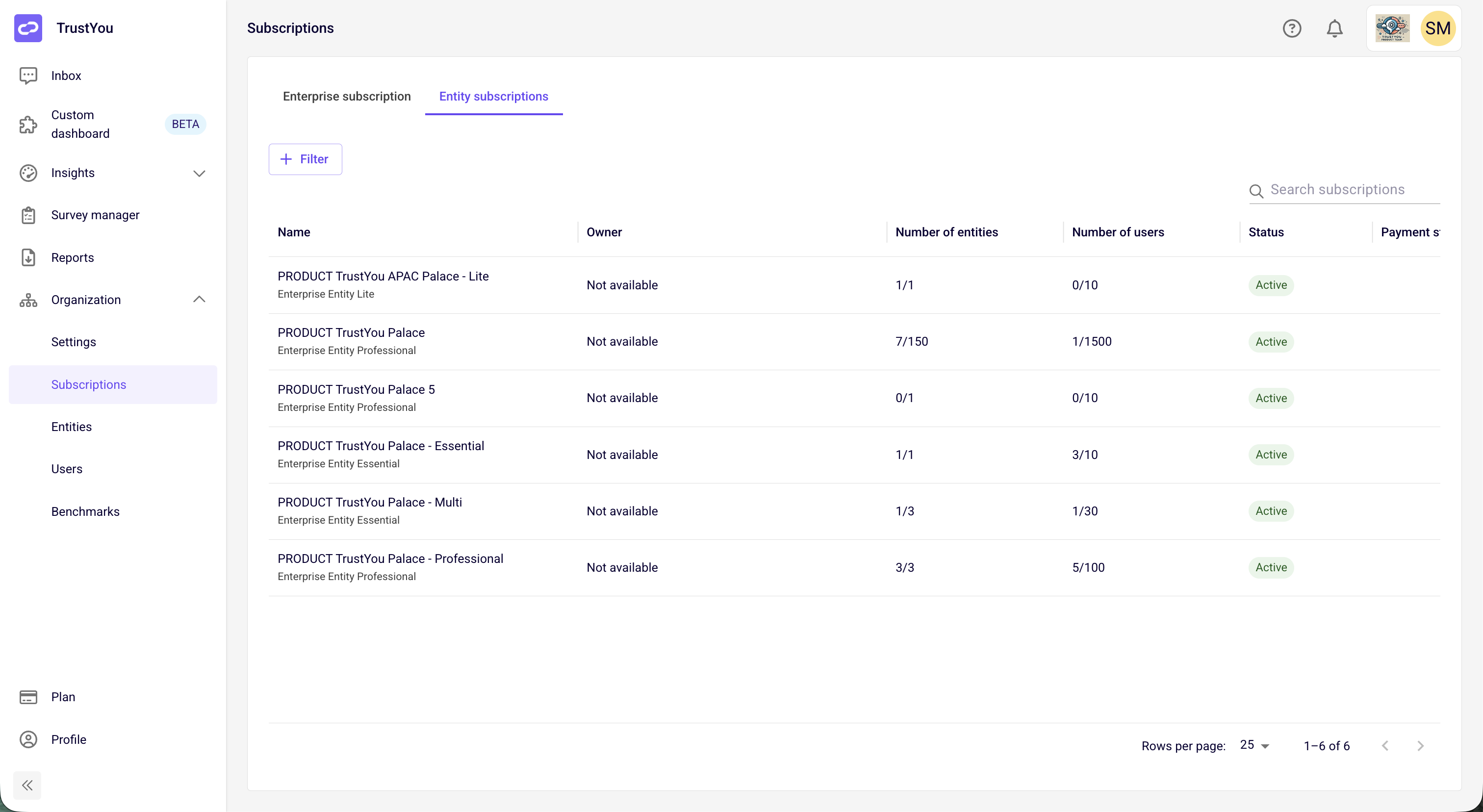The width and height of the screenshot is (1483, 812).
Task: Open Subscriptions sidebar item
Action: click(113, 384)
